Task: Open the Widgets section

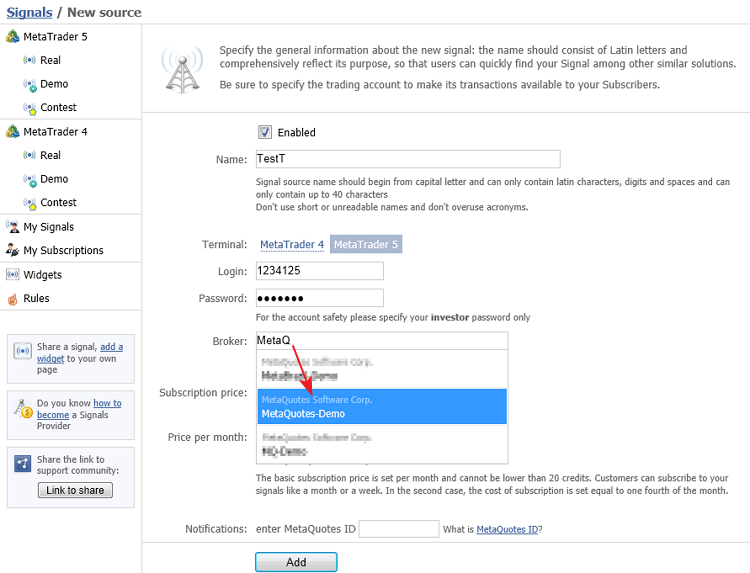Action: point(43,275)
